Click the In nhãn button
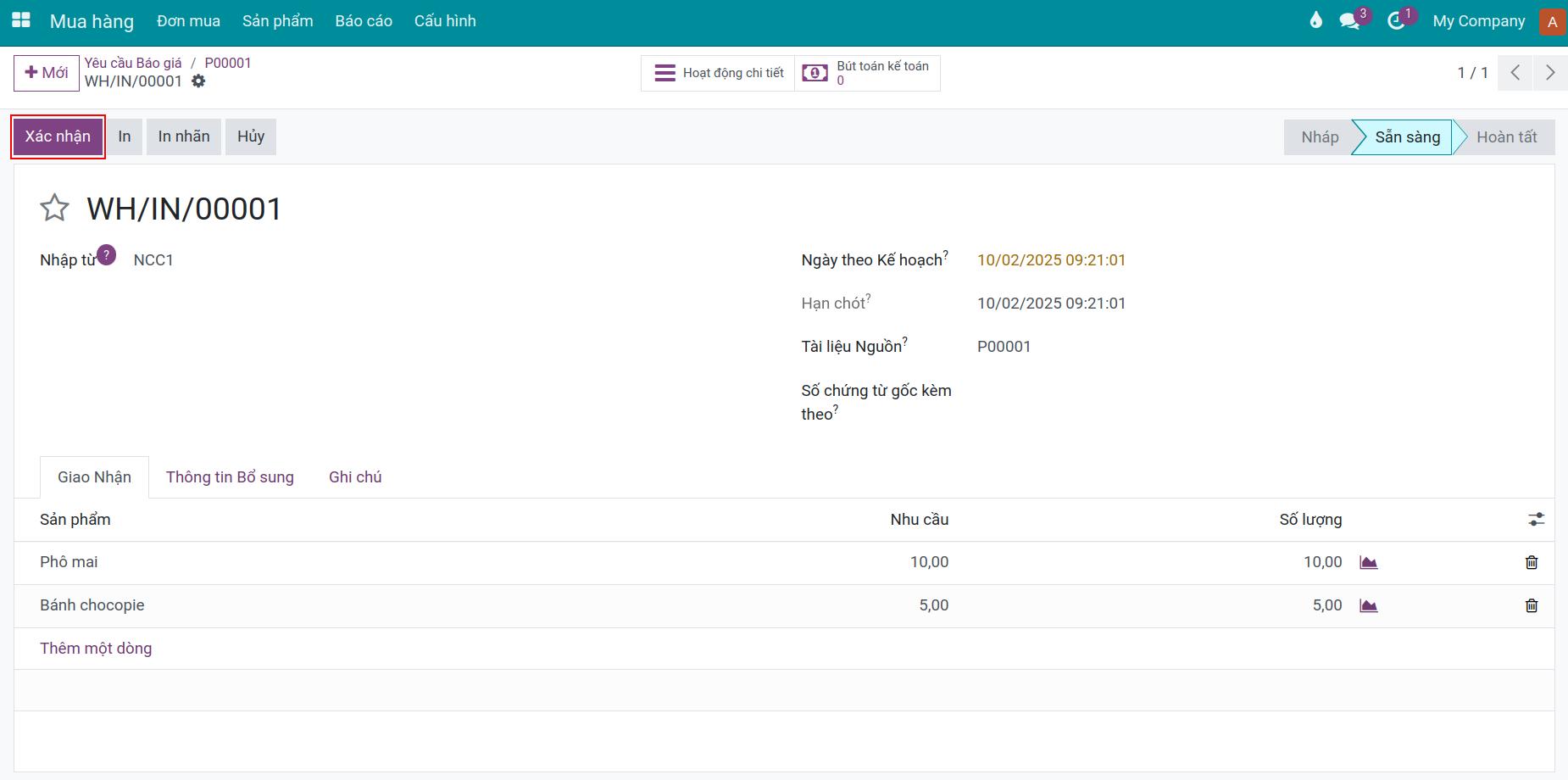Viewport: 1568px width, 780px height. (x=184, y=136)
